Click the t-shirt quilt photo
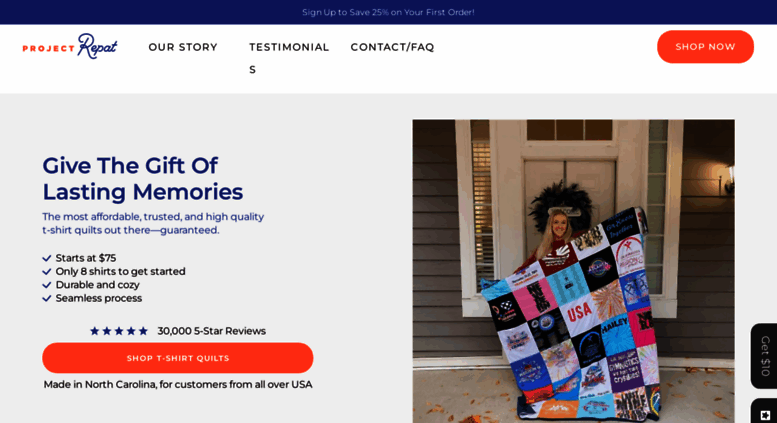The width and height of the screenshot is (777, 423). pyautogui.click(x=573, y=271)
